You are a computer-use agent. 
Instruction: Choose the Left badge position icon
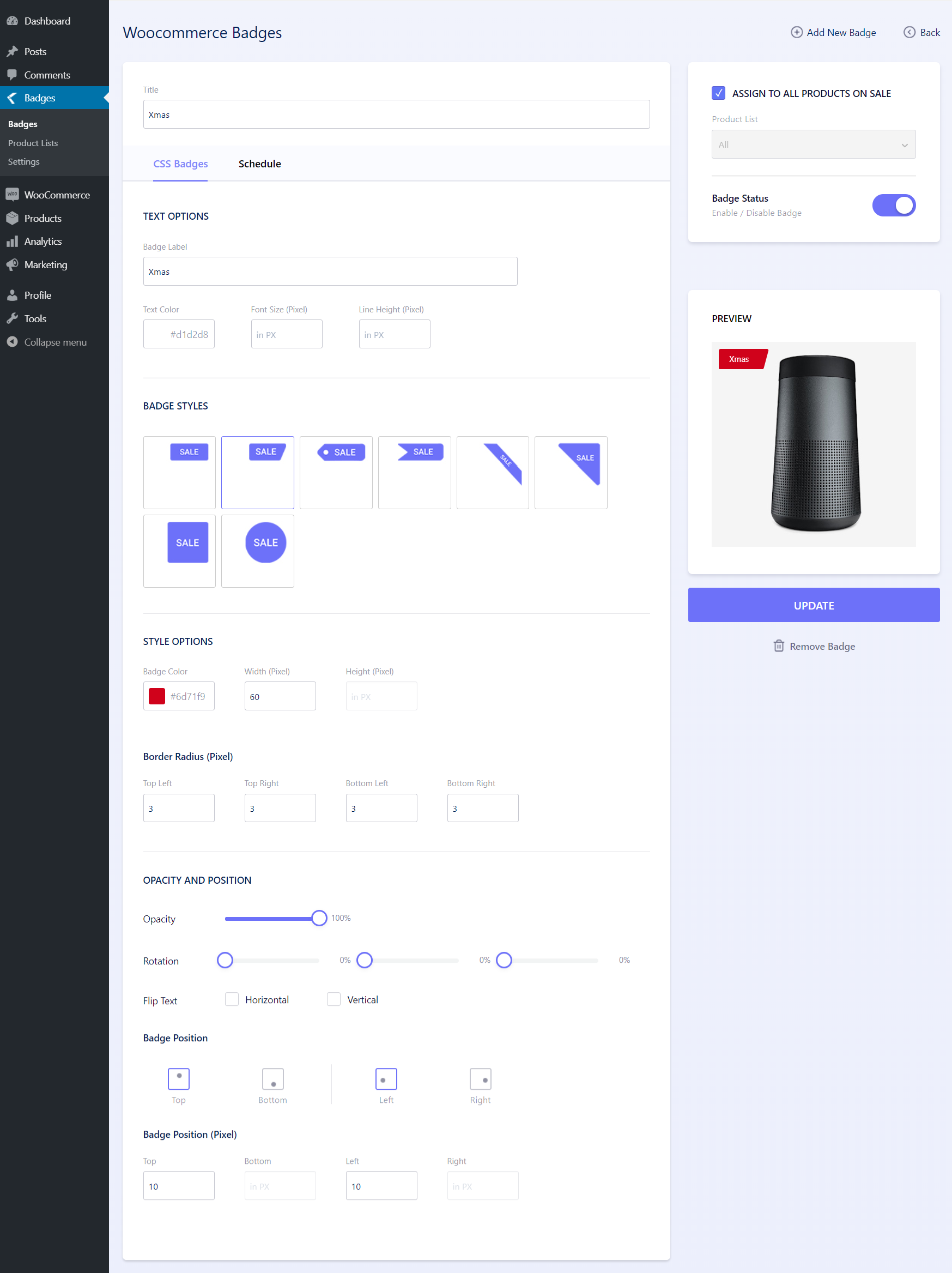(386, 1079)
